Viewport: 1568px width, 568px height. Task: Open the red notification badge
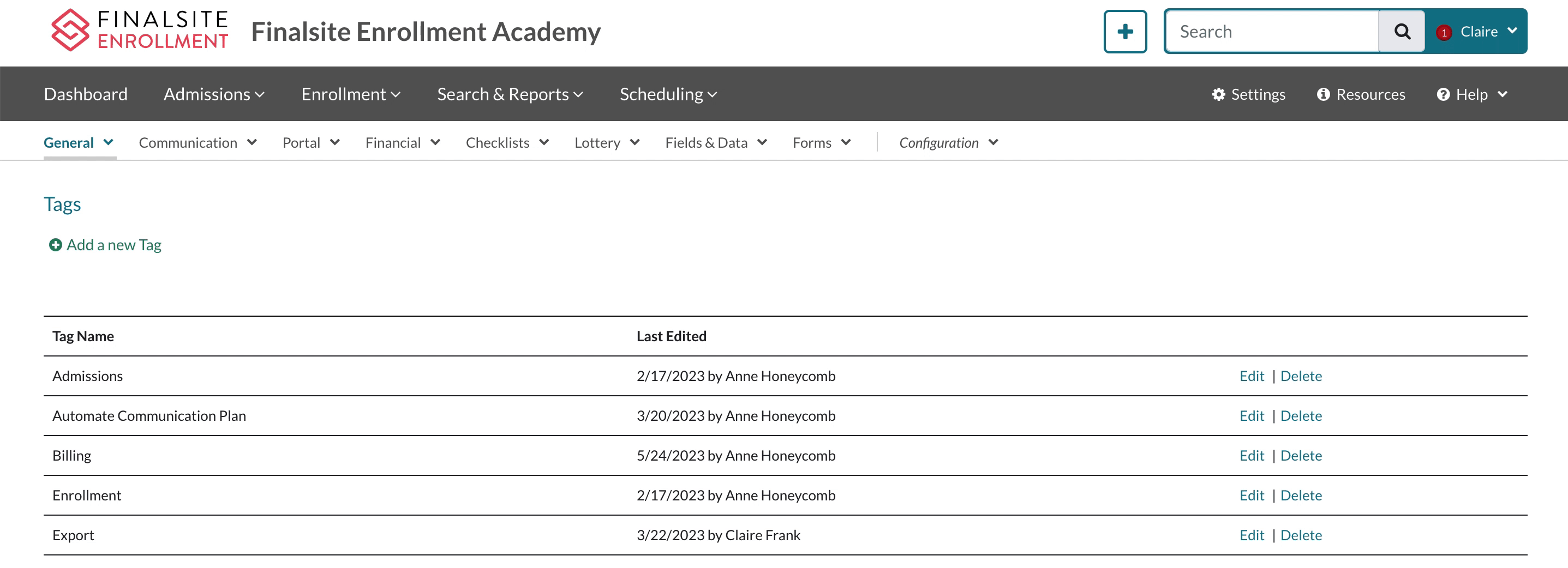tap(1443, 33)
